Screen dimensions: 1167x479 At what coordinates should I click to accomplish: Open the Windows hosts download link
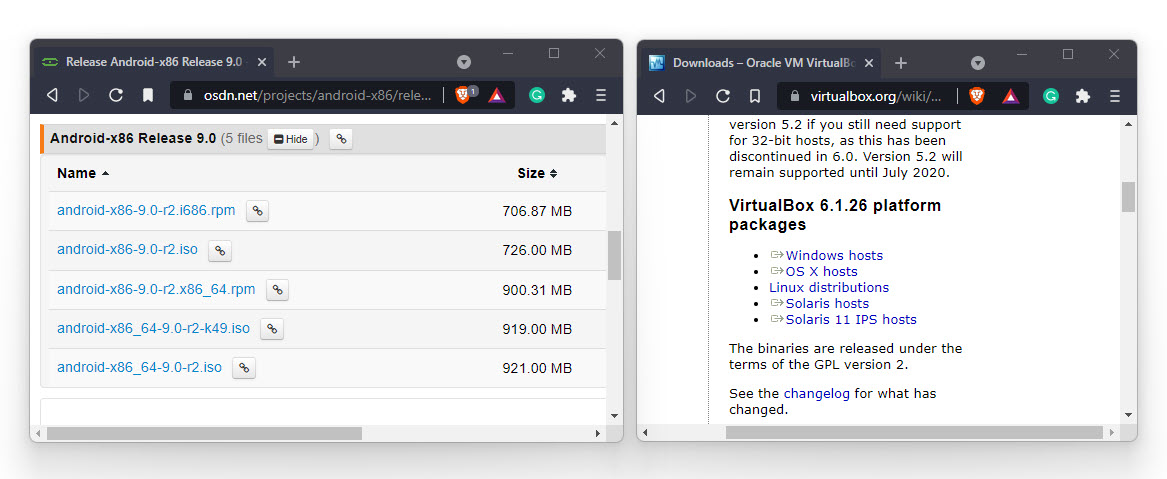click(x=834, y=255)
